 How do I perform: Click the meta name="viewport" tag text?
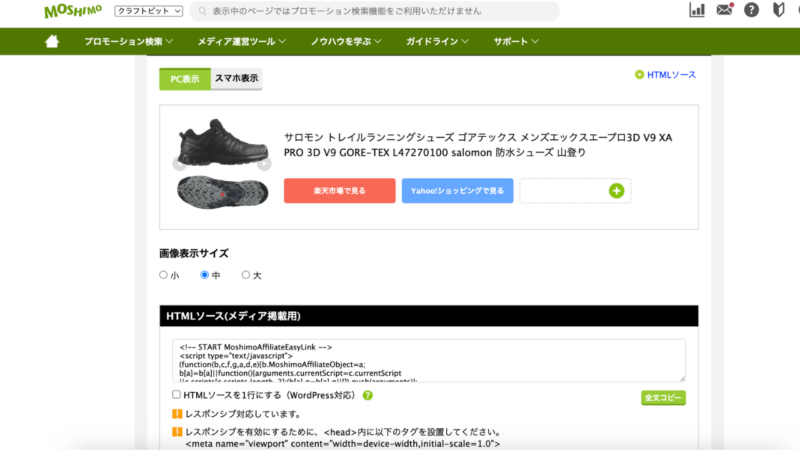[343, 444]
